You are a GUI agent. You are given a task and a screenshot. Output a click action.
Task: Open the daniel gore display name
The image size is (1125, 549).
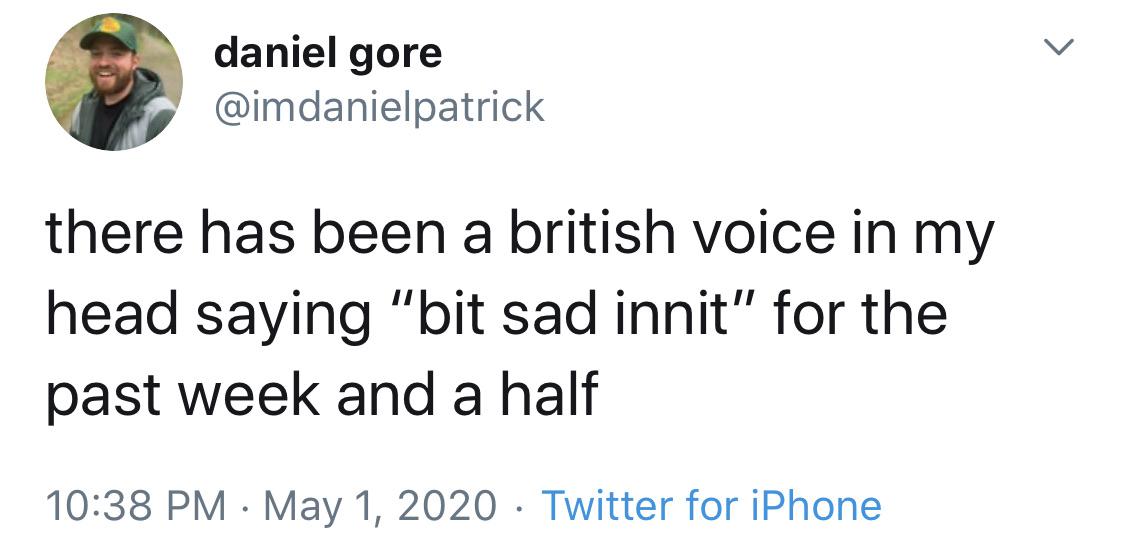(327, 53)
